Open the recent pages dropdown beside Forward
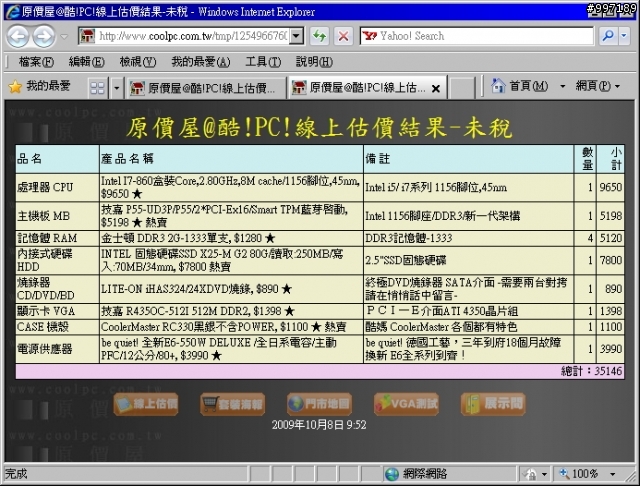 pyautogui.click(x=64, y=36)
